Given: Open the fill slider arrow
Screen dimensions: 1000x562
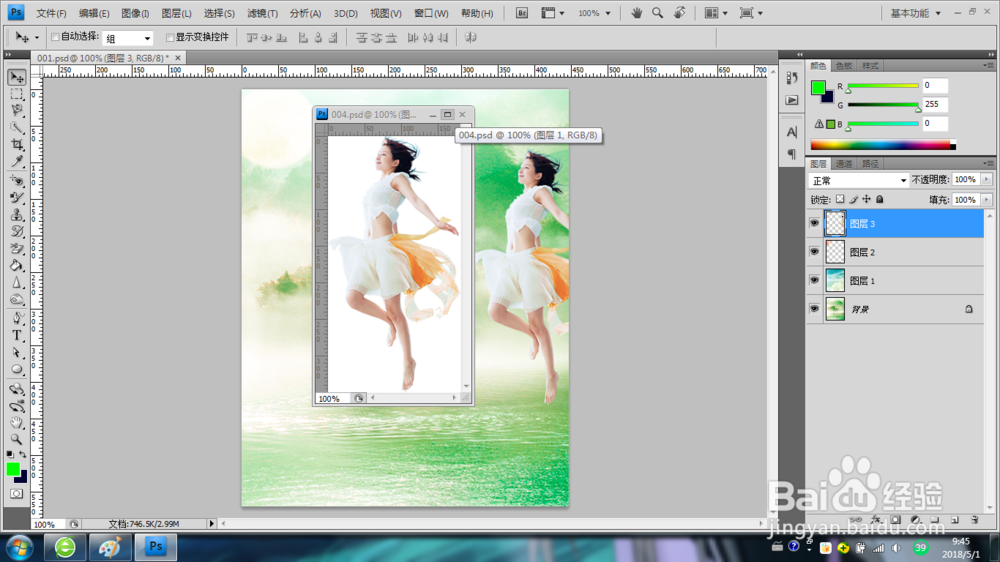Looking at the screenshot, I should point(986,200).
